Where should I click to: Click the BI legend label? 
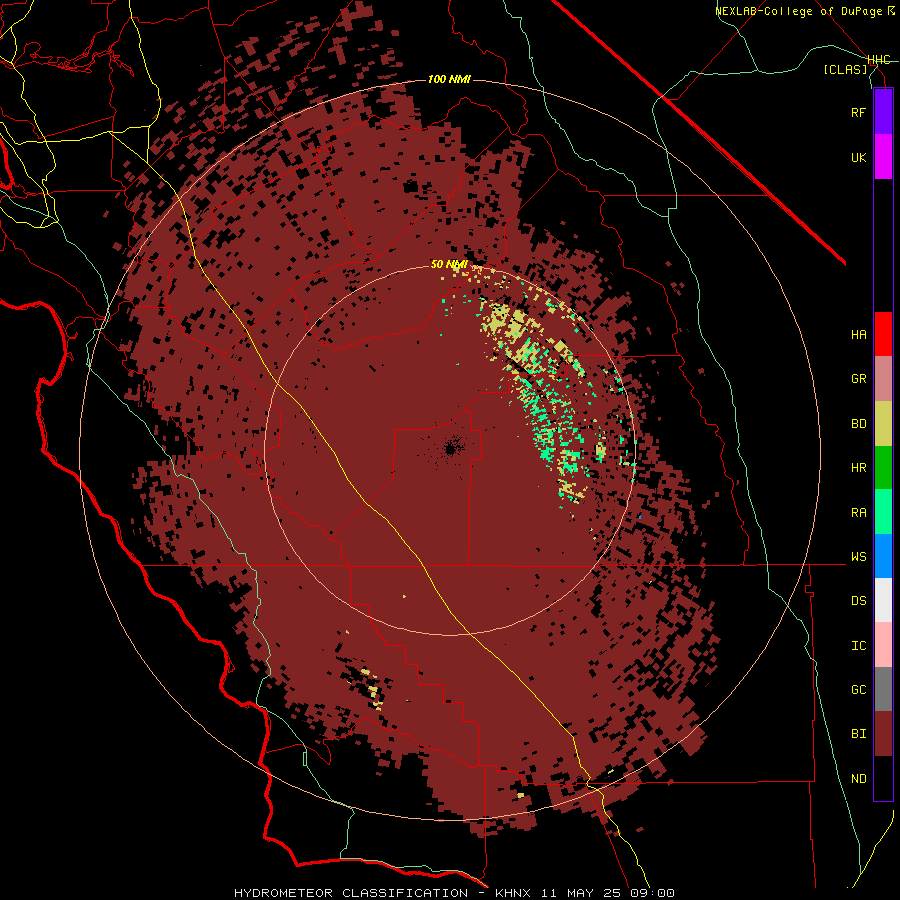pyautogui.click(x=859, y=734)
